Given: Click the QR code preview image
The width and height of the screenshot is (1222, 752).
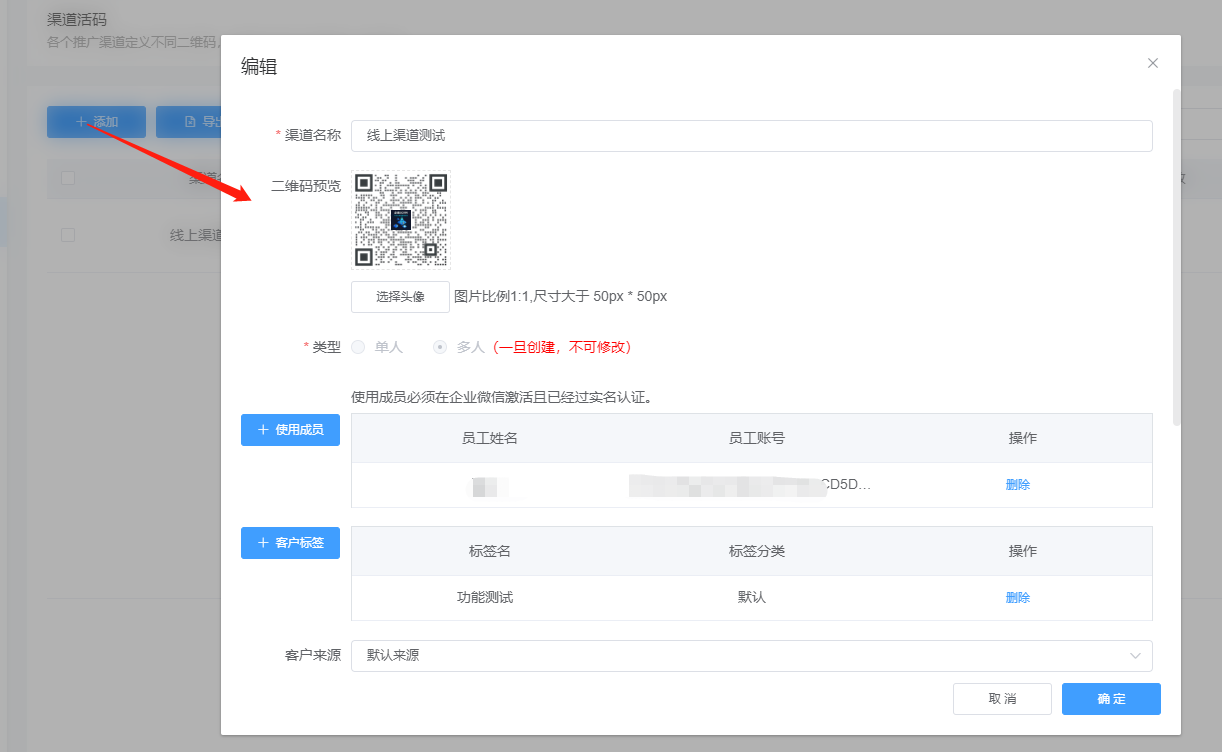Looking at the screenshot, I should pos(401,220).
